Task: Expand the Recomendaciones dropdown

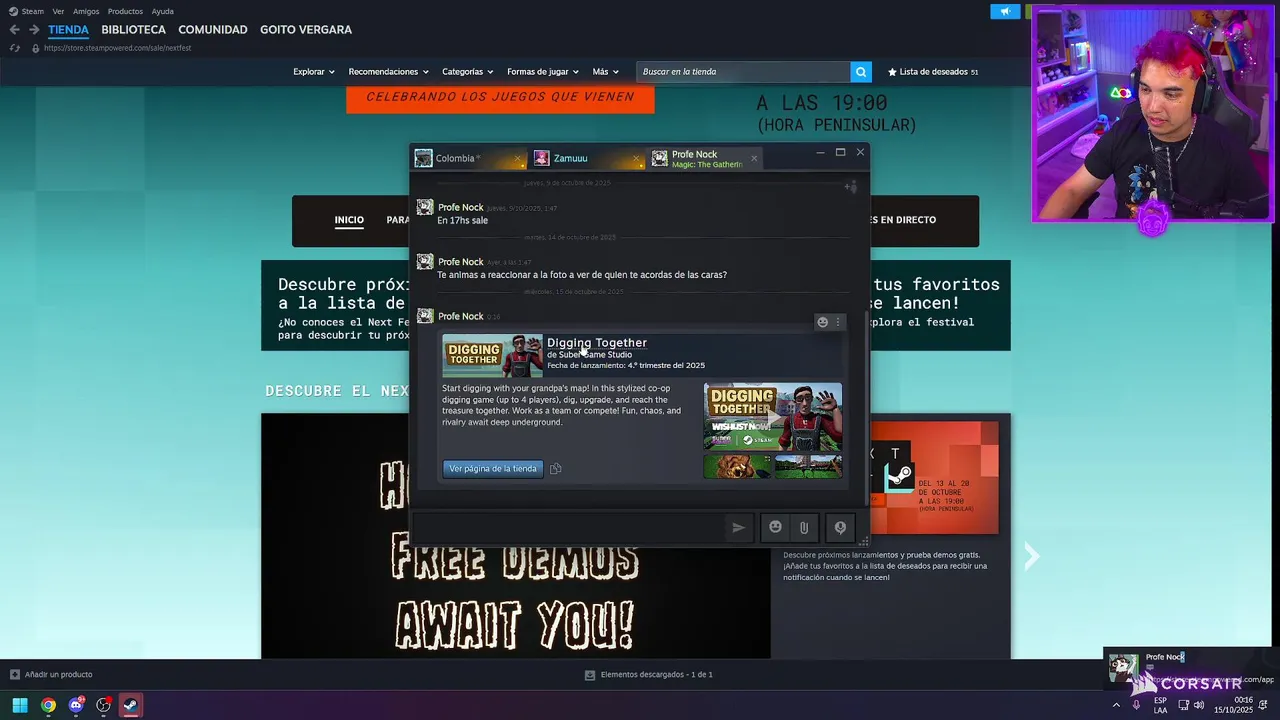Action: [x=388, y=72]
